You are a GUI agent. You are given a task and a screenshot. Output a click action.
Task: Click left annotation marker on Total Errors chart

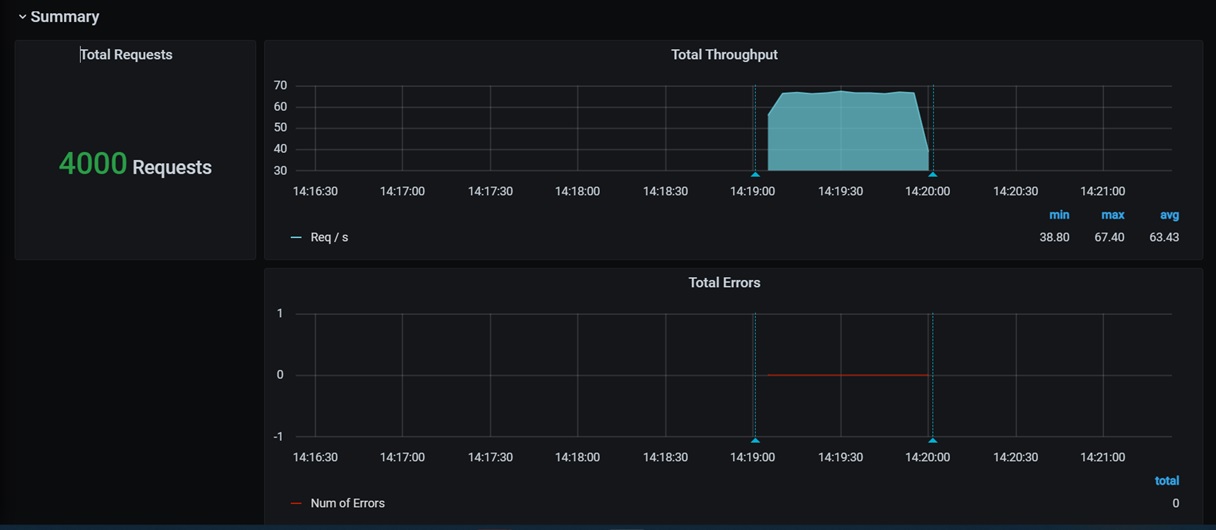755,440
